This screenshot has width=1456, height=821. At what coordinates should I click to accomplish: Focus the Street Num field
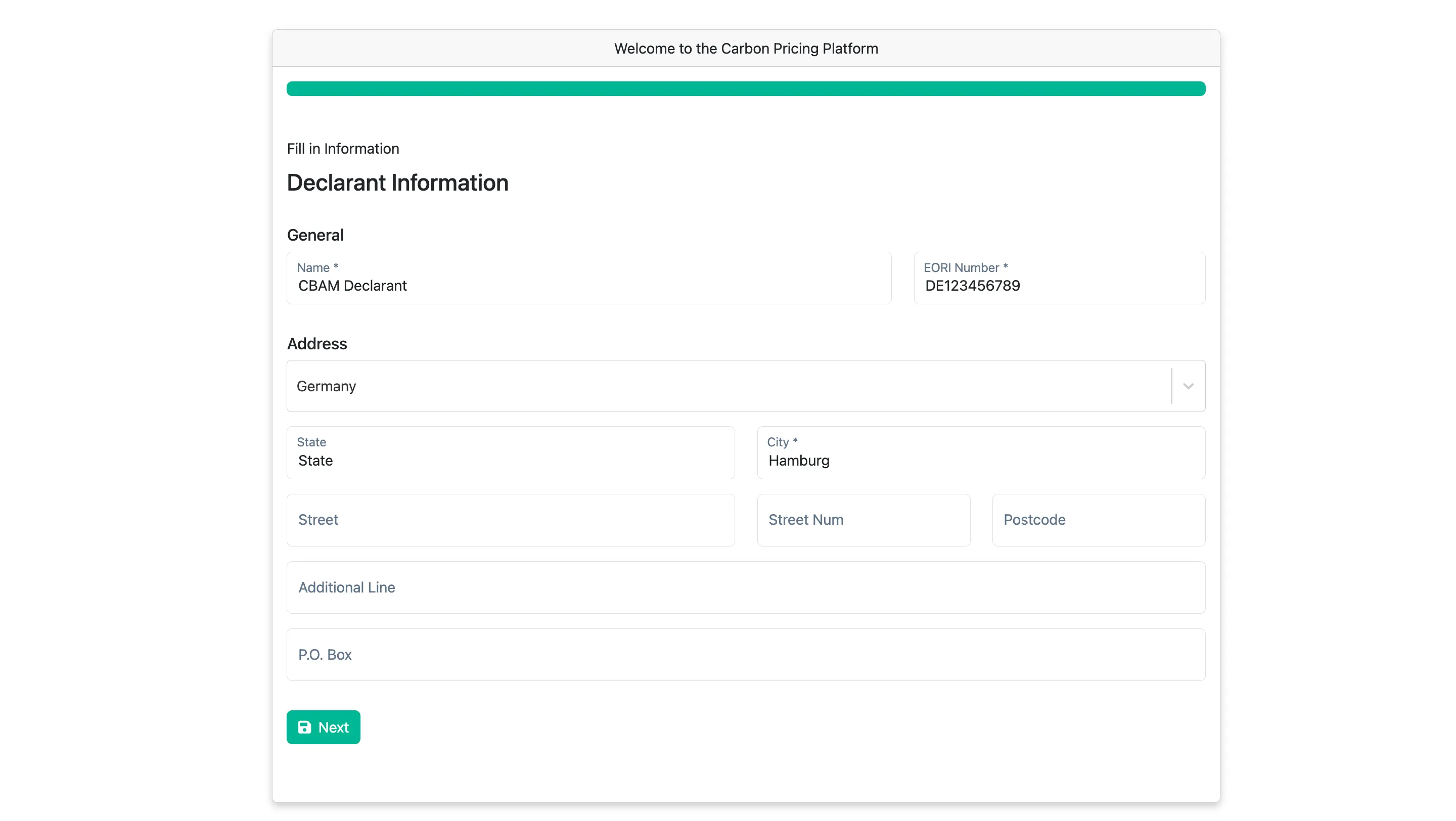(x=863, y=520)
